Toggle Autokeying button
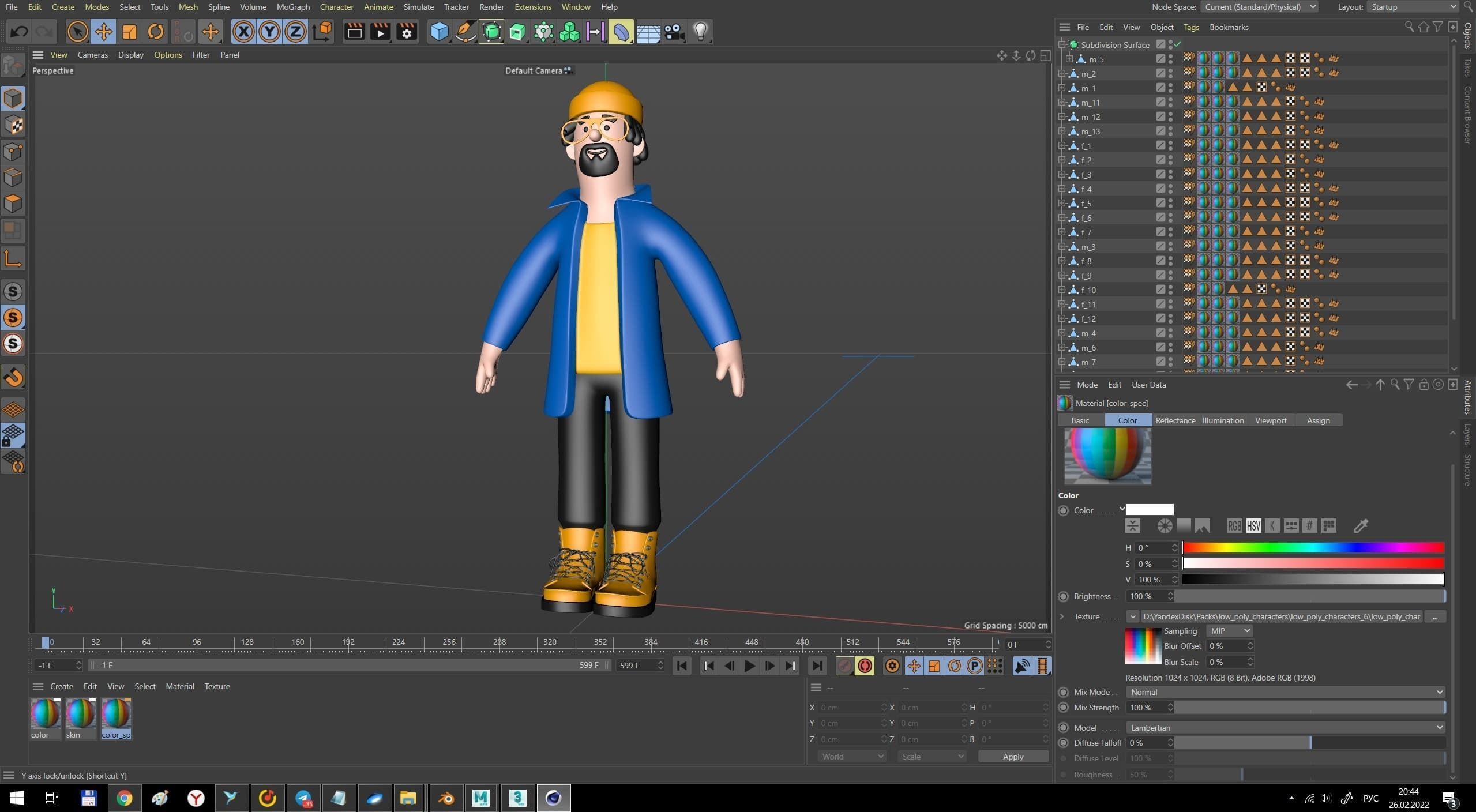Screen dimensions: 1476x812 point(865,666)
